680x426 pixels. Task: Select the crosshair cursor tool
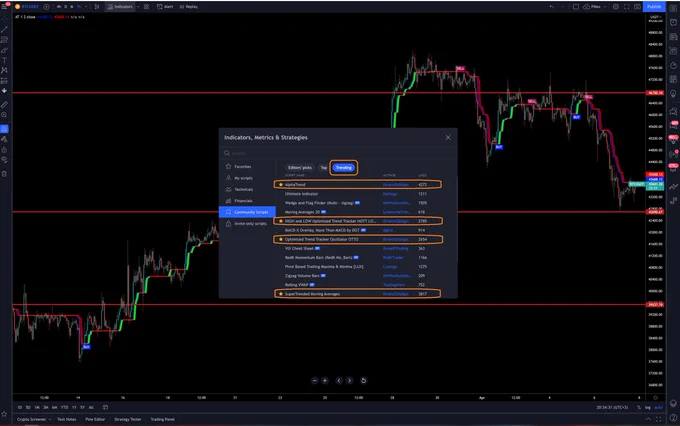(x=4, y=20)
